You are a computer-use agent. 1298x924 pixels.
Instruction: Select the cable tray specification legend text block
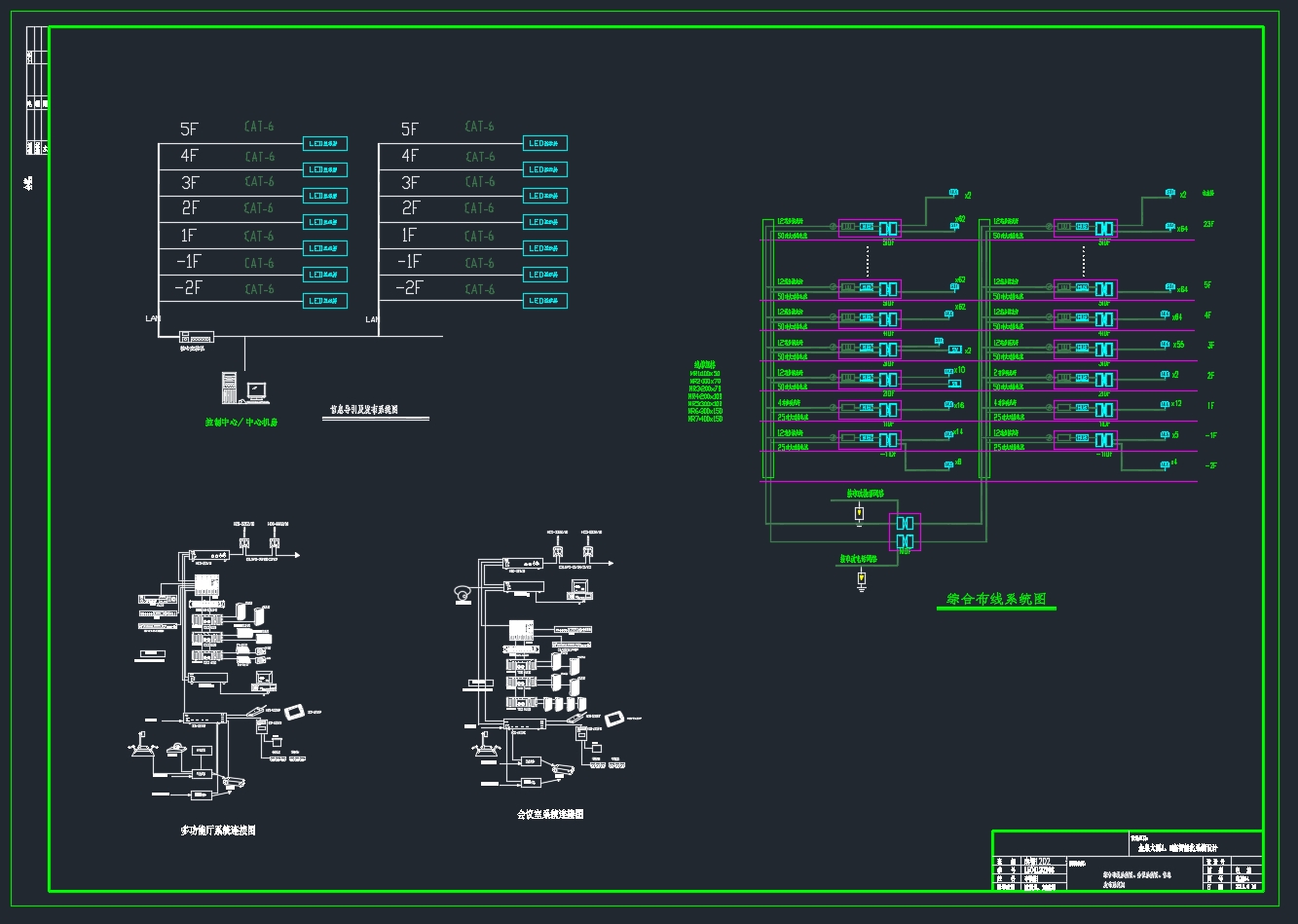point(705,392)
